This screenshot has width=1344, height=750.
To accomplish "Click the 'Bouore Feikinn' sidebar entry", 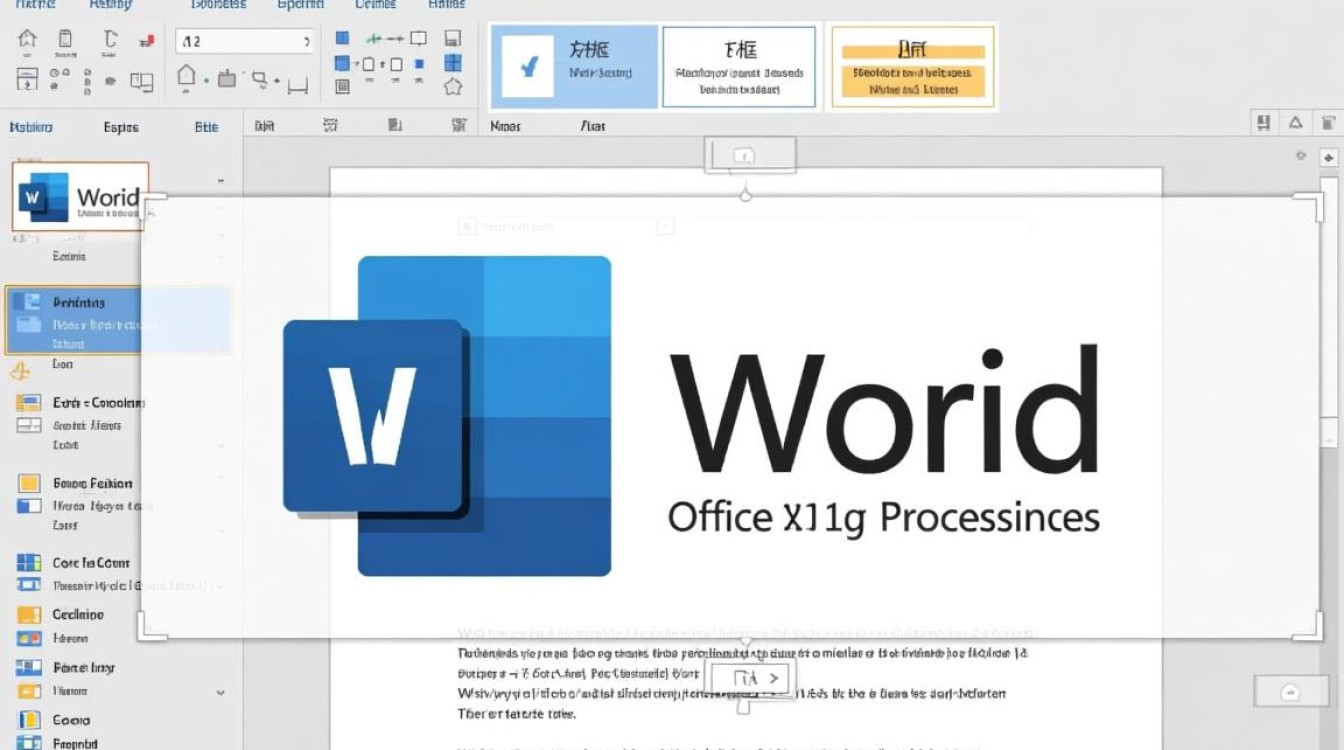I will point(92,483).
